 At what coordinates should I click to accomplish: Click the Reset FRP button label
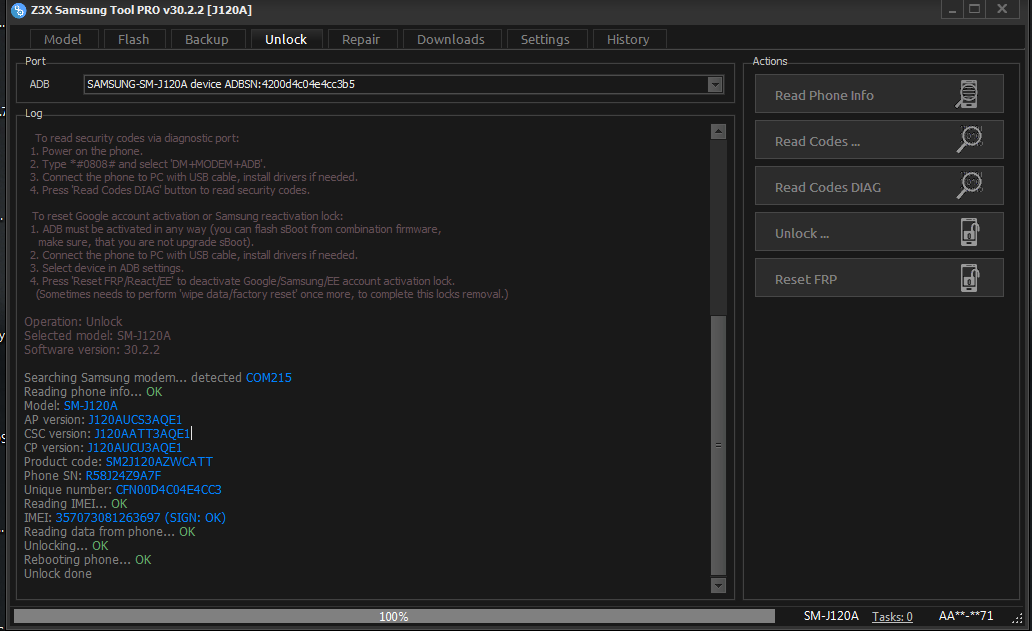coord(806,280)
